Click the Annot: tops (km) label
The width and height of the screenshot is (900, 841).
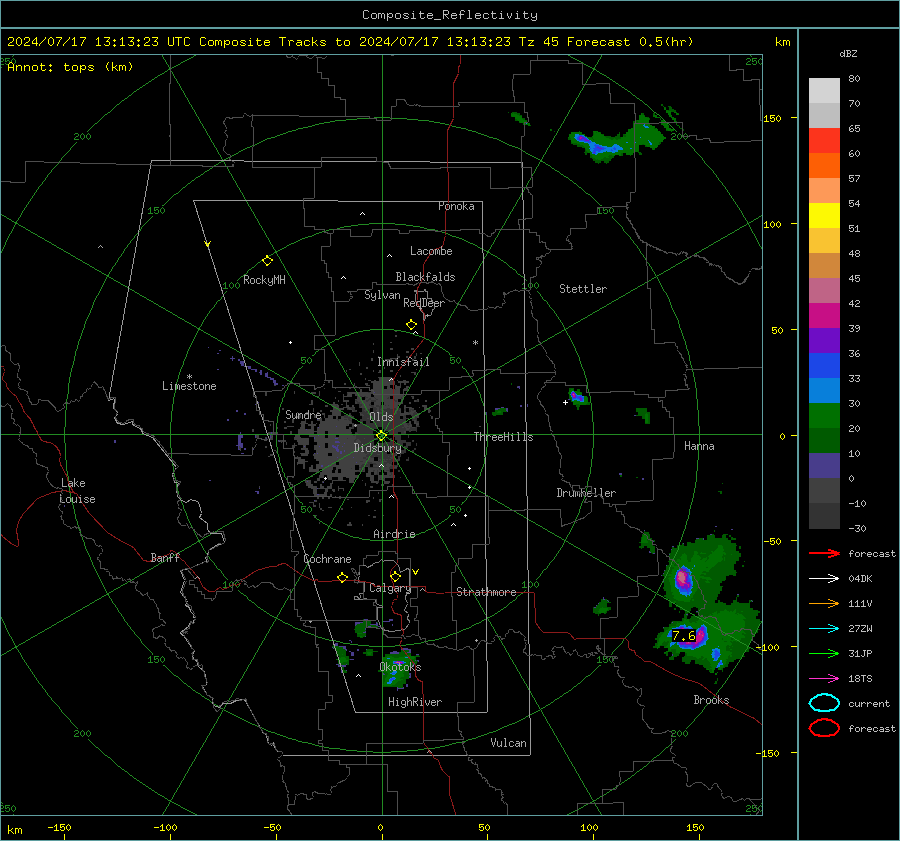70,67
